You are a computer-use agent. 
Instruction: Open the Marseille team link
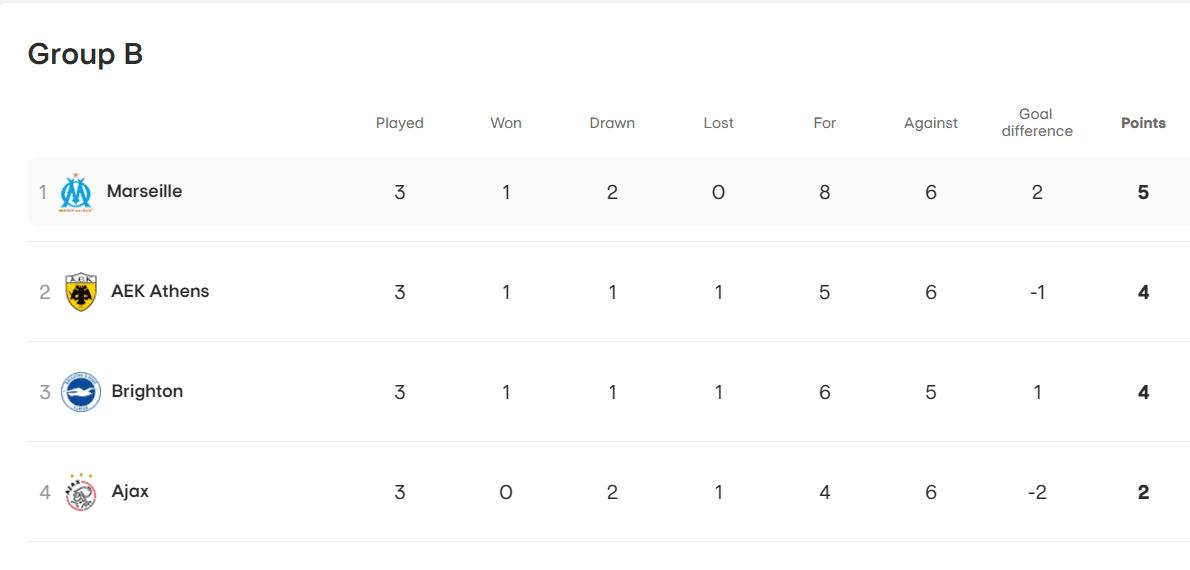144,191
